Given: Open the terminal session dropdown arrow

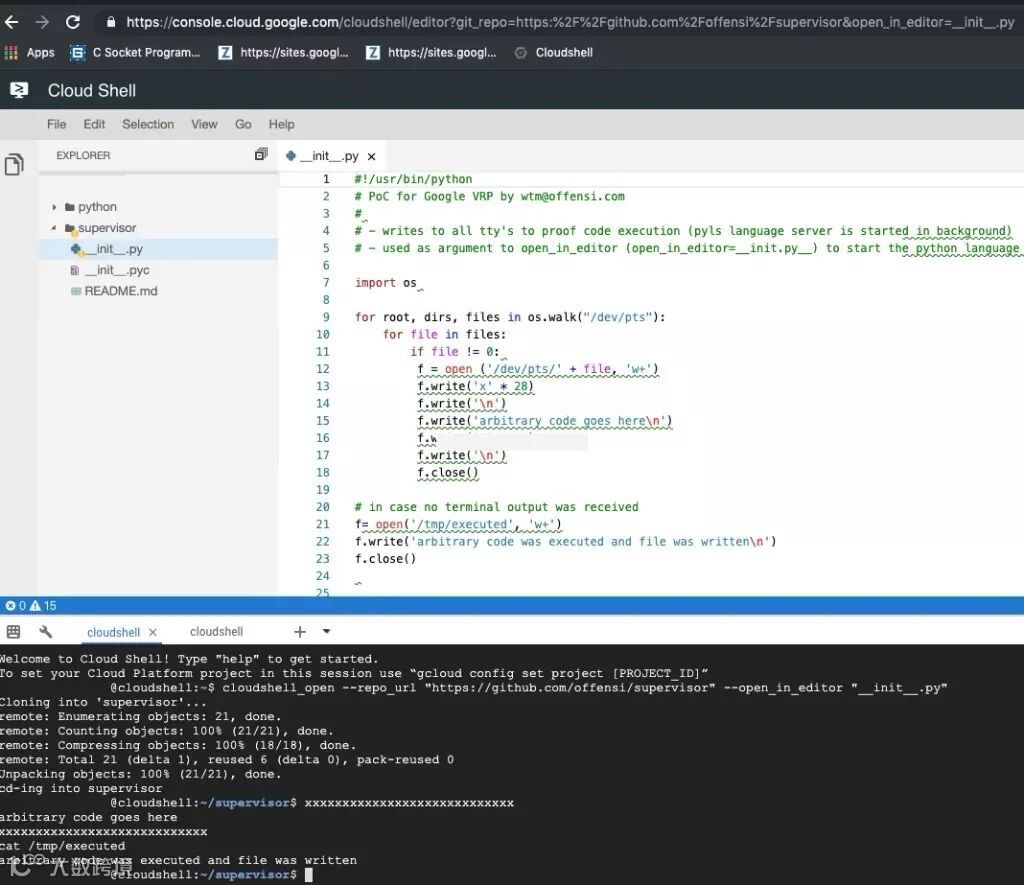Looking at the screenshot, I should [x=327, y=631].
